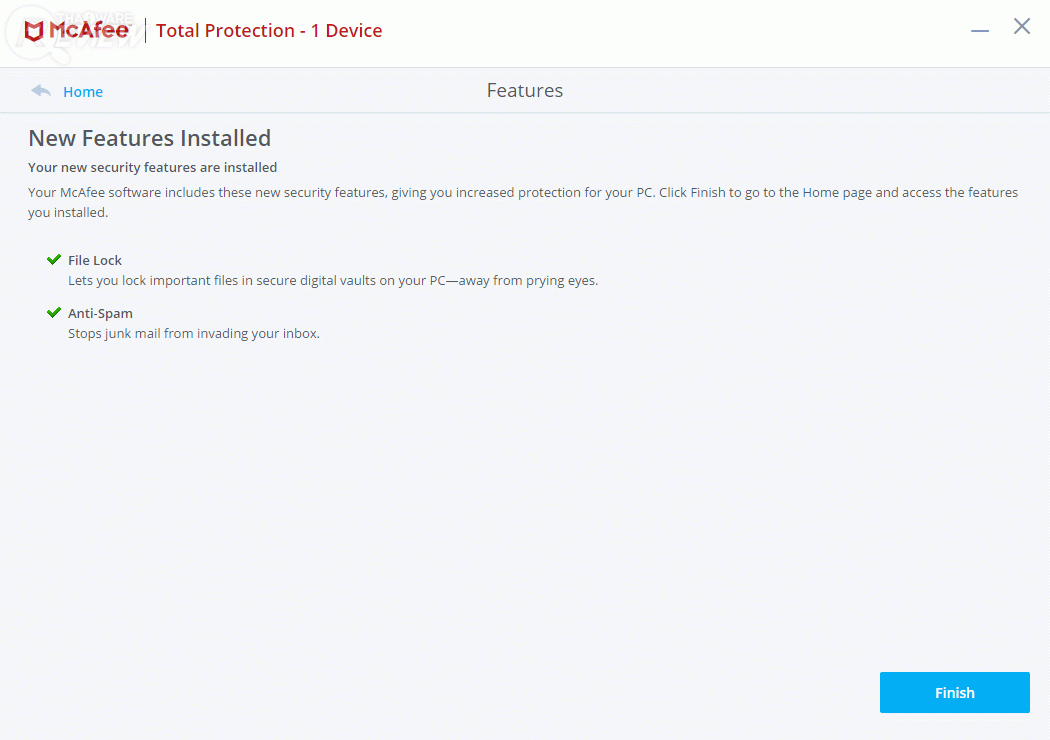Click the Anti-Spam junk mail description
The height and width of the screenshot is (740, 1050).
[194, 334]
